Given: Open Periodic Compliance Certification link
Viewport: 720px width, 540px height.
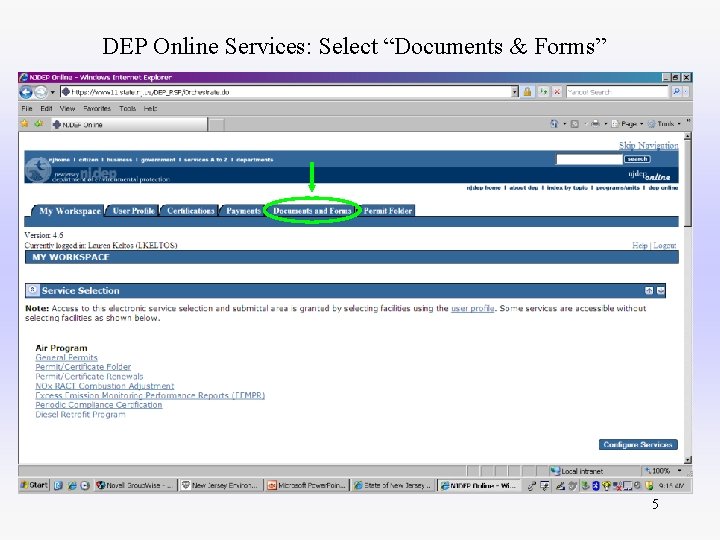Looking at the screenshot, I should pyautogui.click(x=99, y=405).
